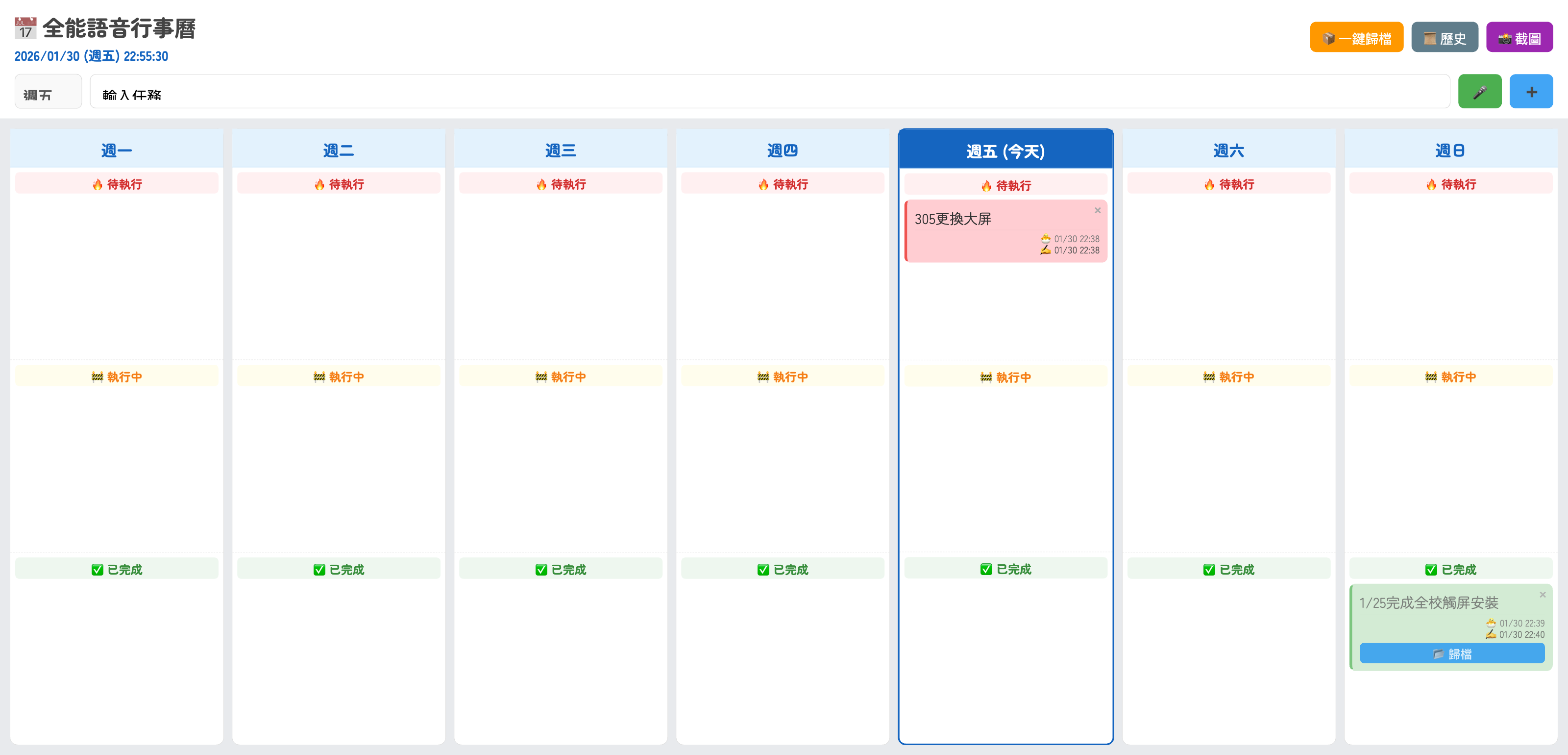
Task: Click the 歸檔 button on the completed task
Action: (x=1452, y=654)
